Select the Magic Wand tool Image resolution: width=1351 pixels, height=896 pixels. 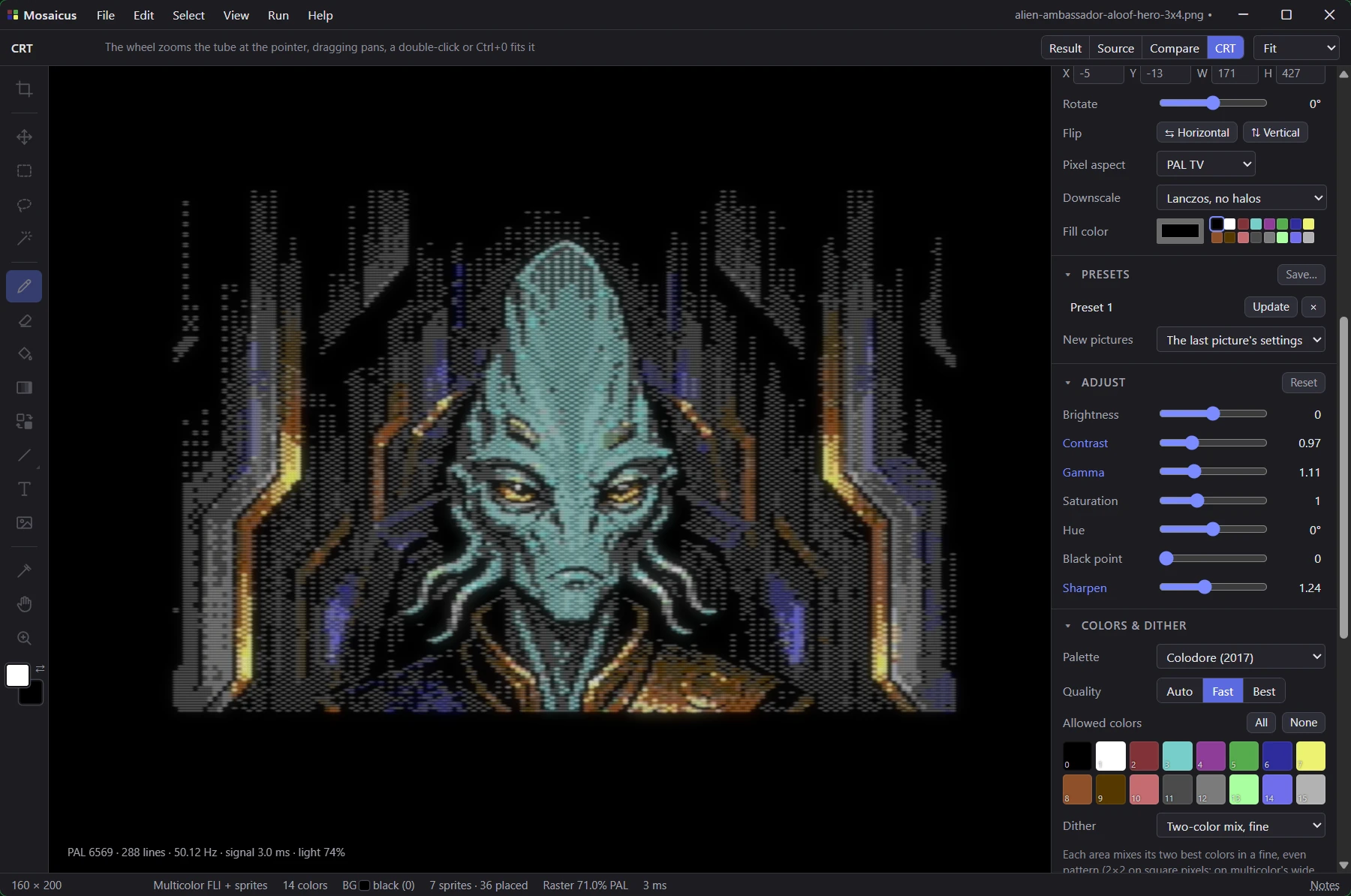(24, 238)
